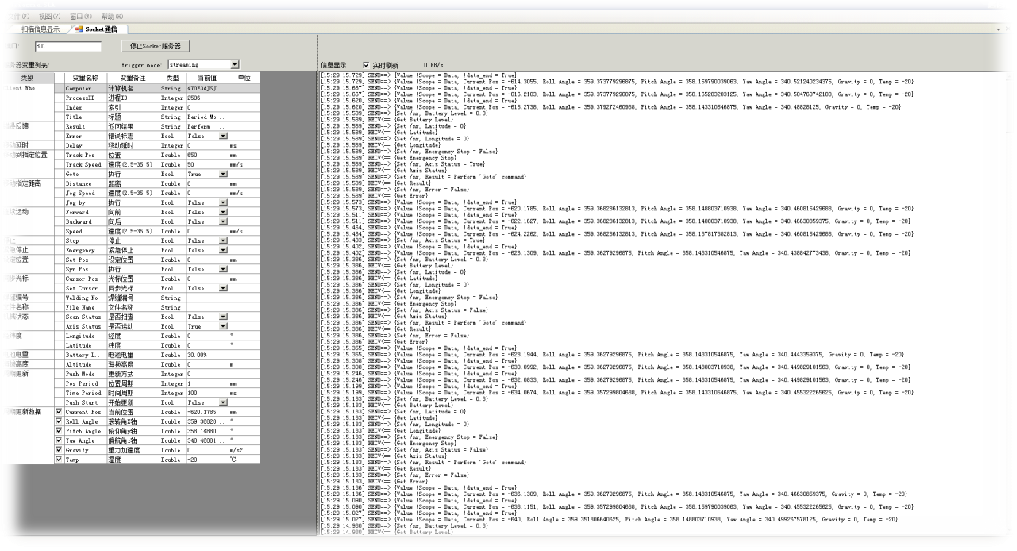Open the Scan Status value dropdown
The width and height of the screenshot is (1017, 551).
coord(223,317)
